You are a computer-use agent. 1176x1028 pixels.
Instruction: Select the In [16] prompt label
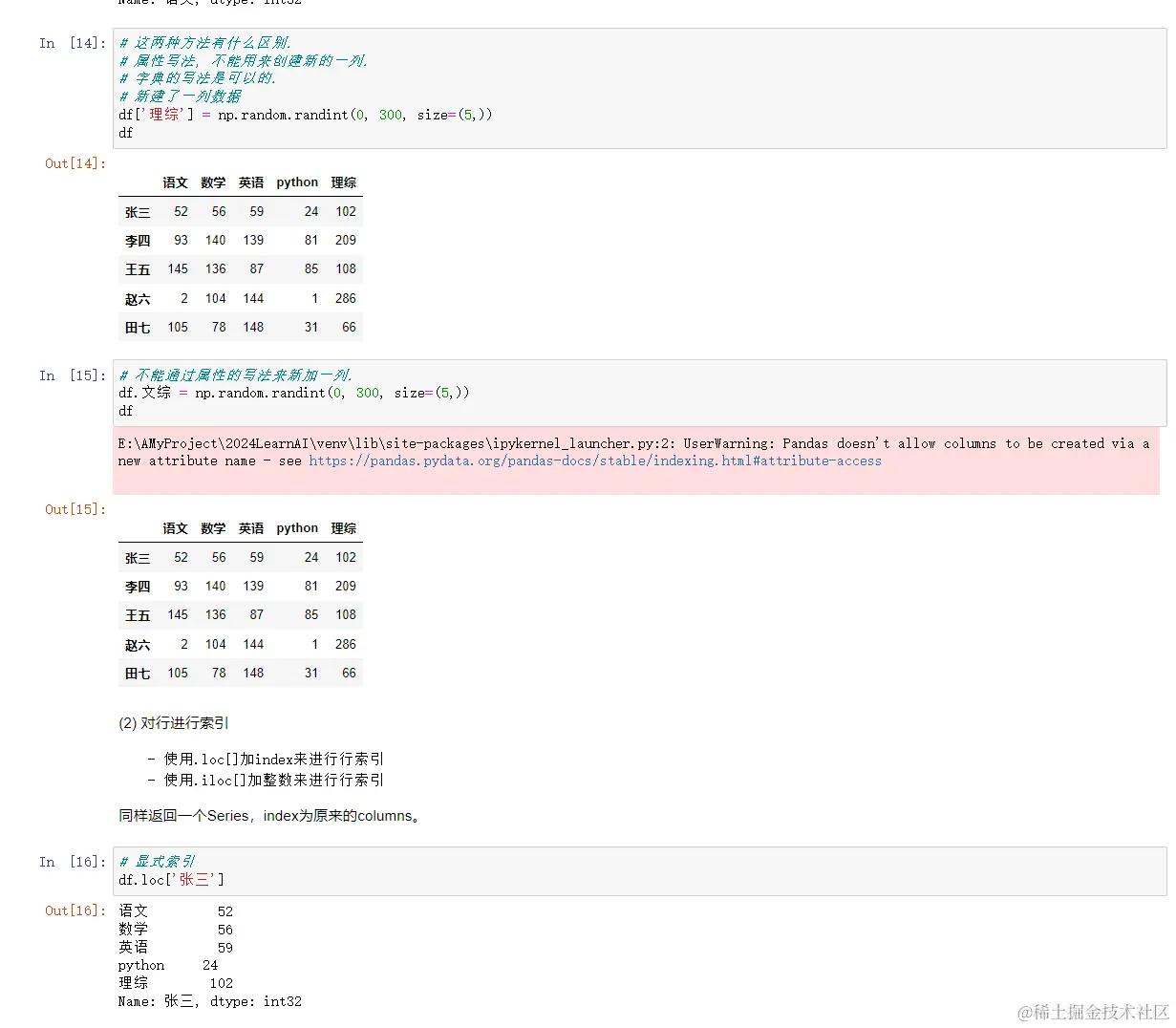[73, 862]
